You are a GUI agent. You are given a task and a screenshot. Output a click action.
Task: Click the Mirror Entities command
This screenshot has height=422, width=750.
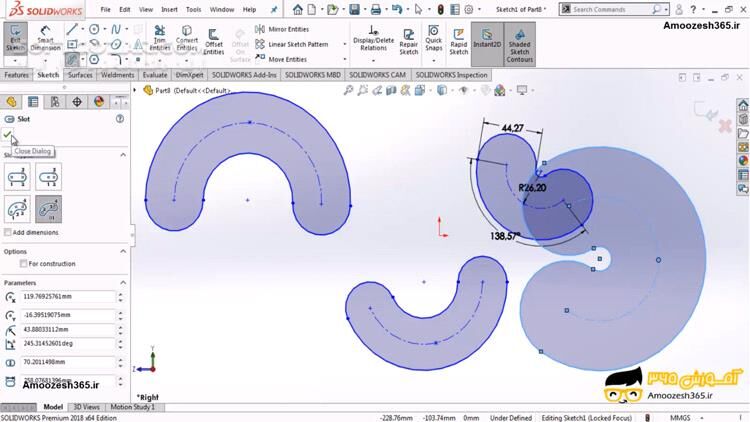click(288, 29)
